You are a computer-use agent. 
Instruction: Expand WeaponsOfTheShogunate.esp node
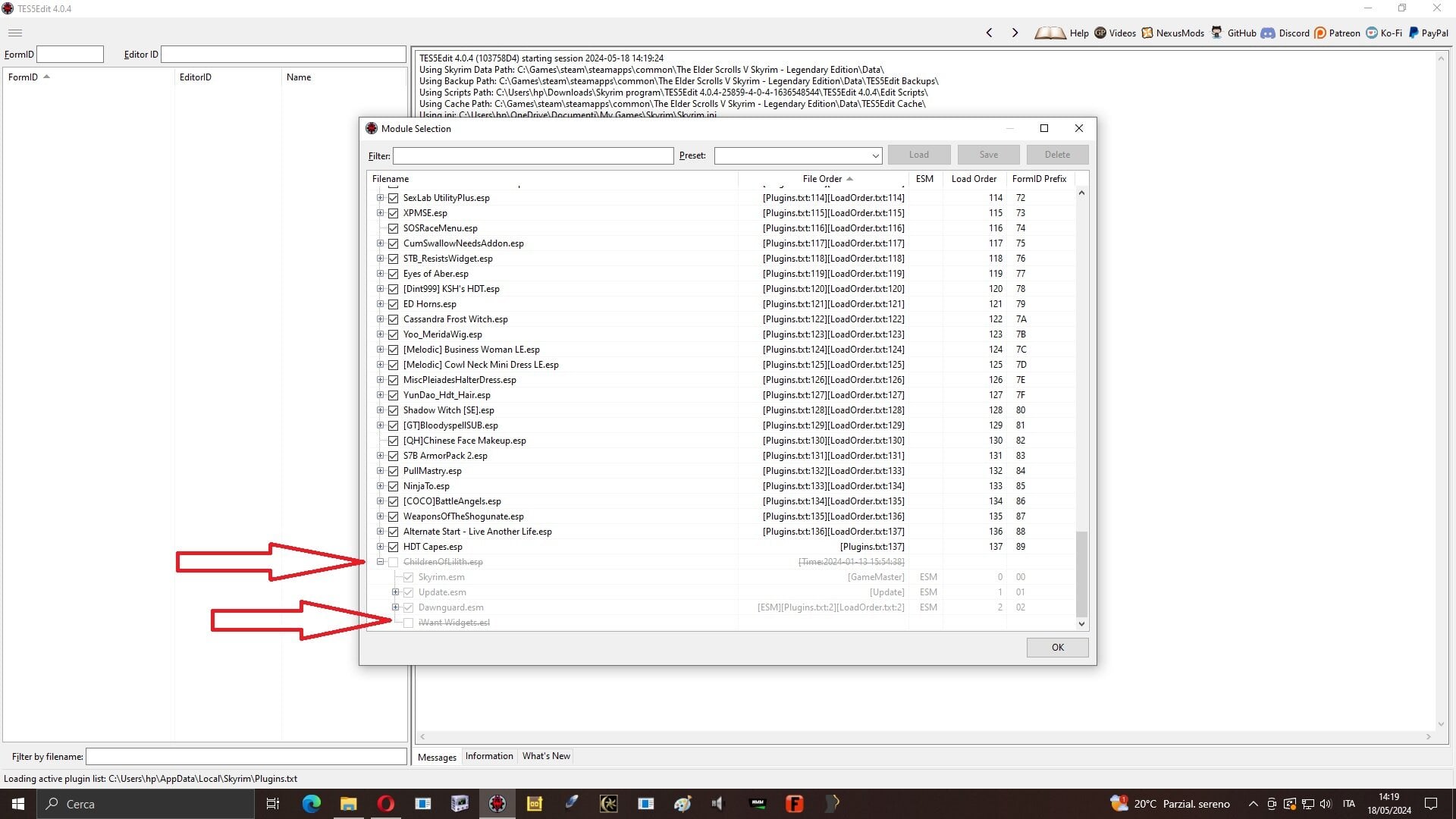coord(381,516)
